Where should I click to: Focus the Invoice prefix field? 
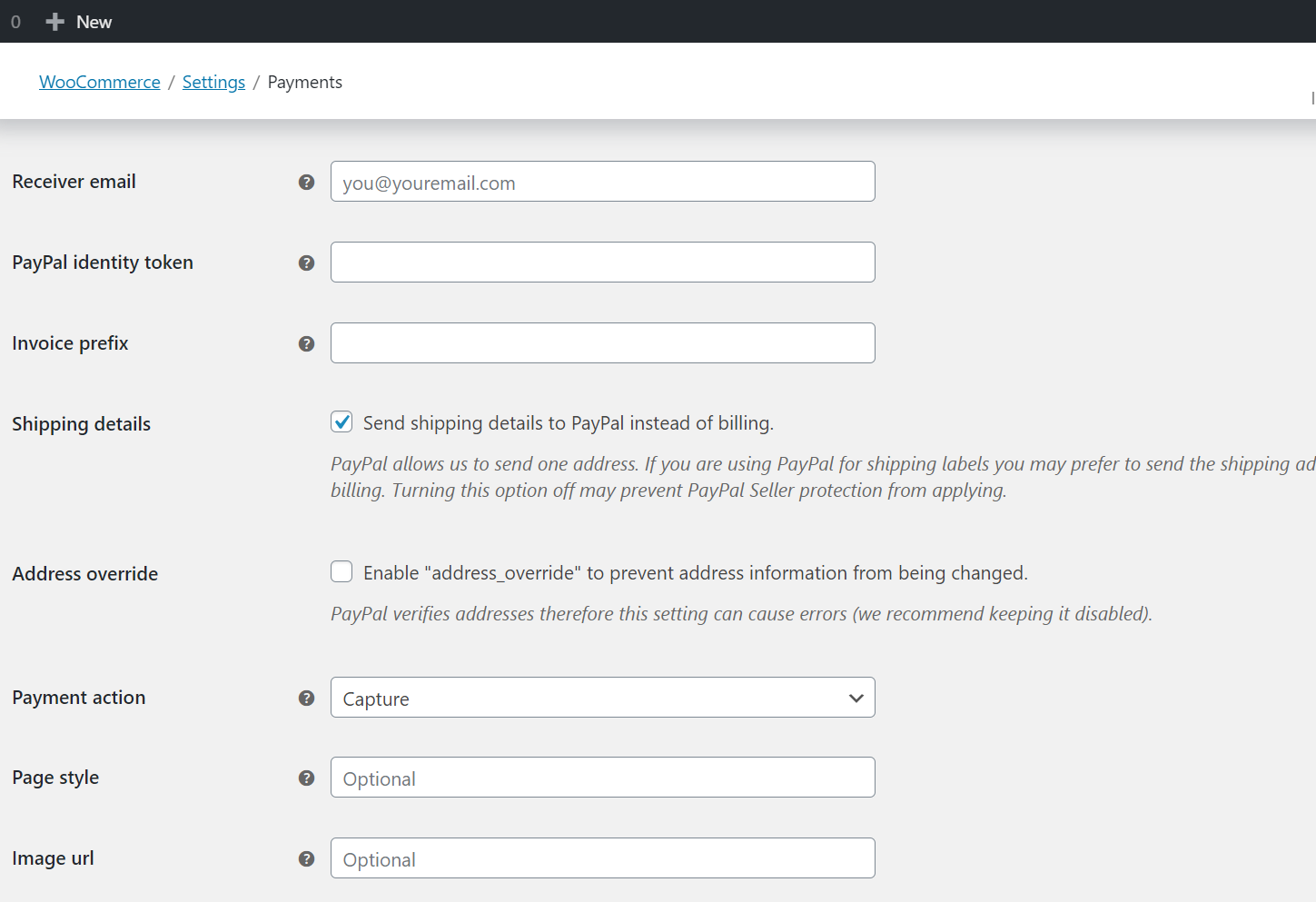tap(603, 343)
